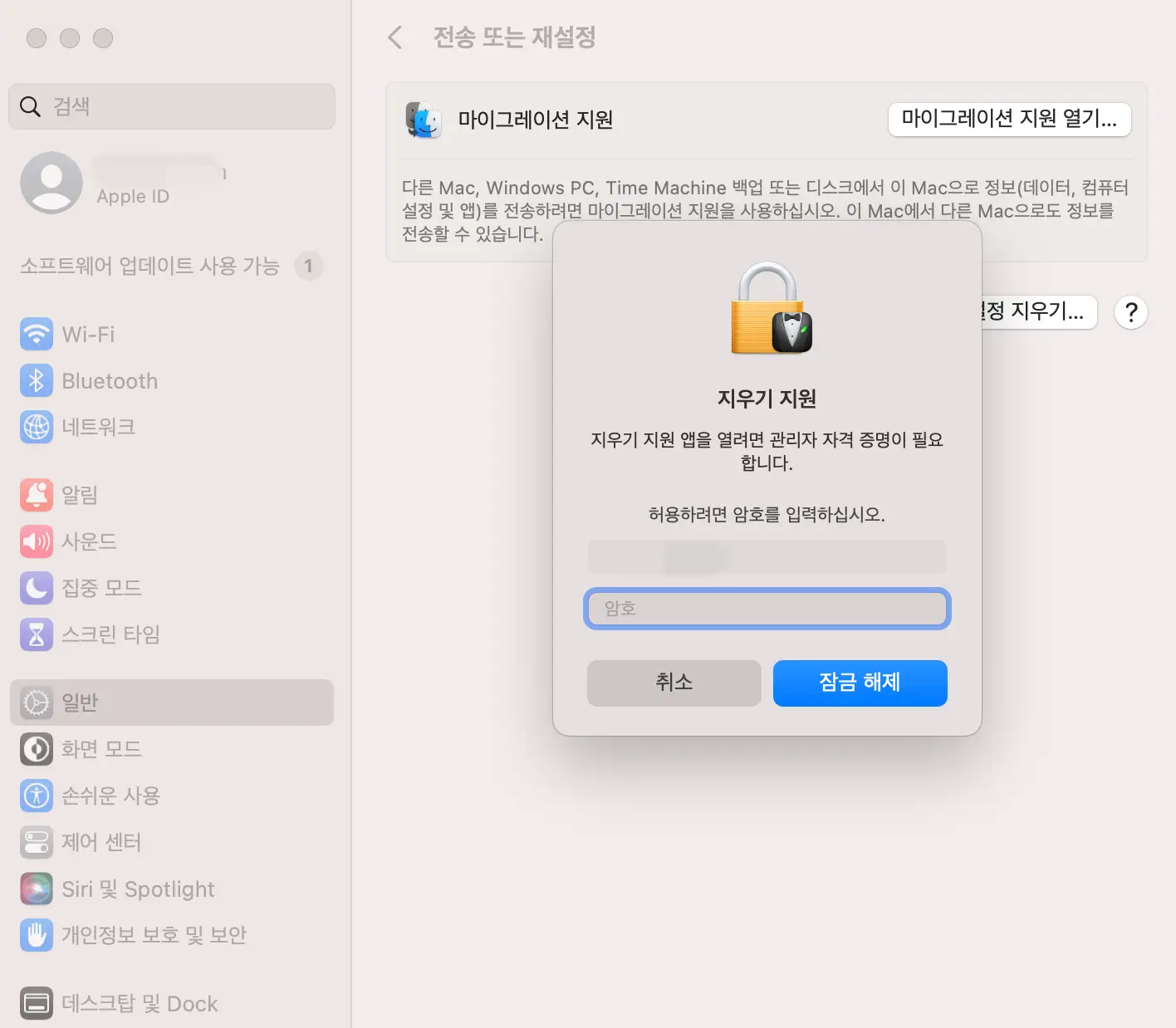Click the 암호 password field
Image resolution: width=1176 pixels, height=1028 pixels.
766,609
